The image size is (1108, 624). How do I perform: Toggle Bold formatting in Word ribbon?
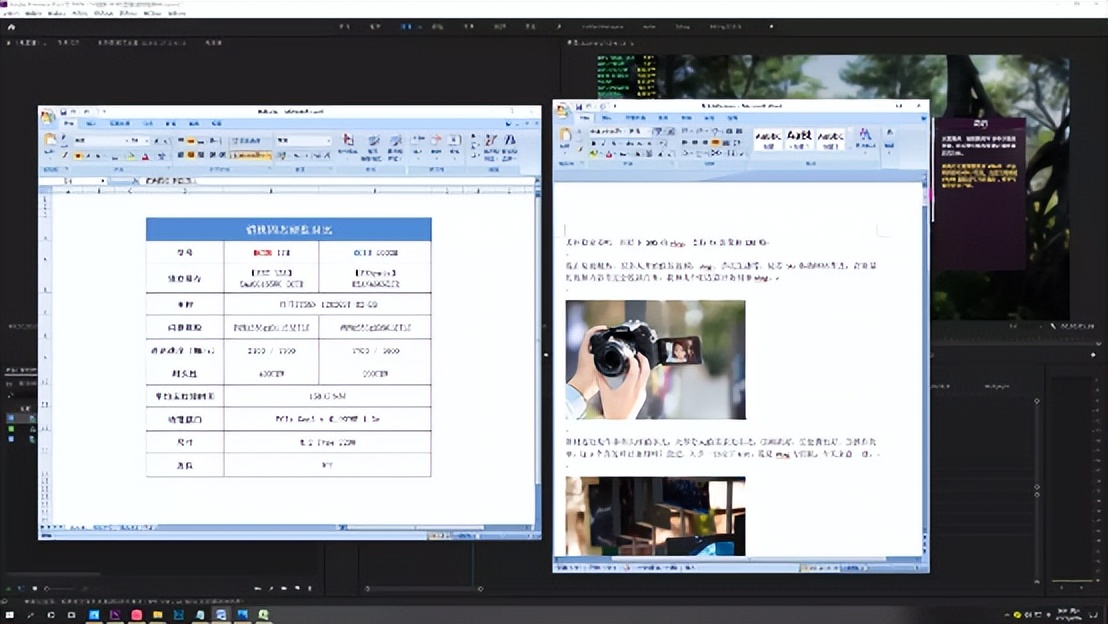(594, 142)
